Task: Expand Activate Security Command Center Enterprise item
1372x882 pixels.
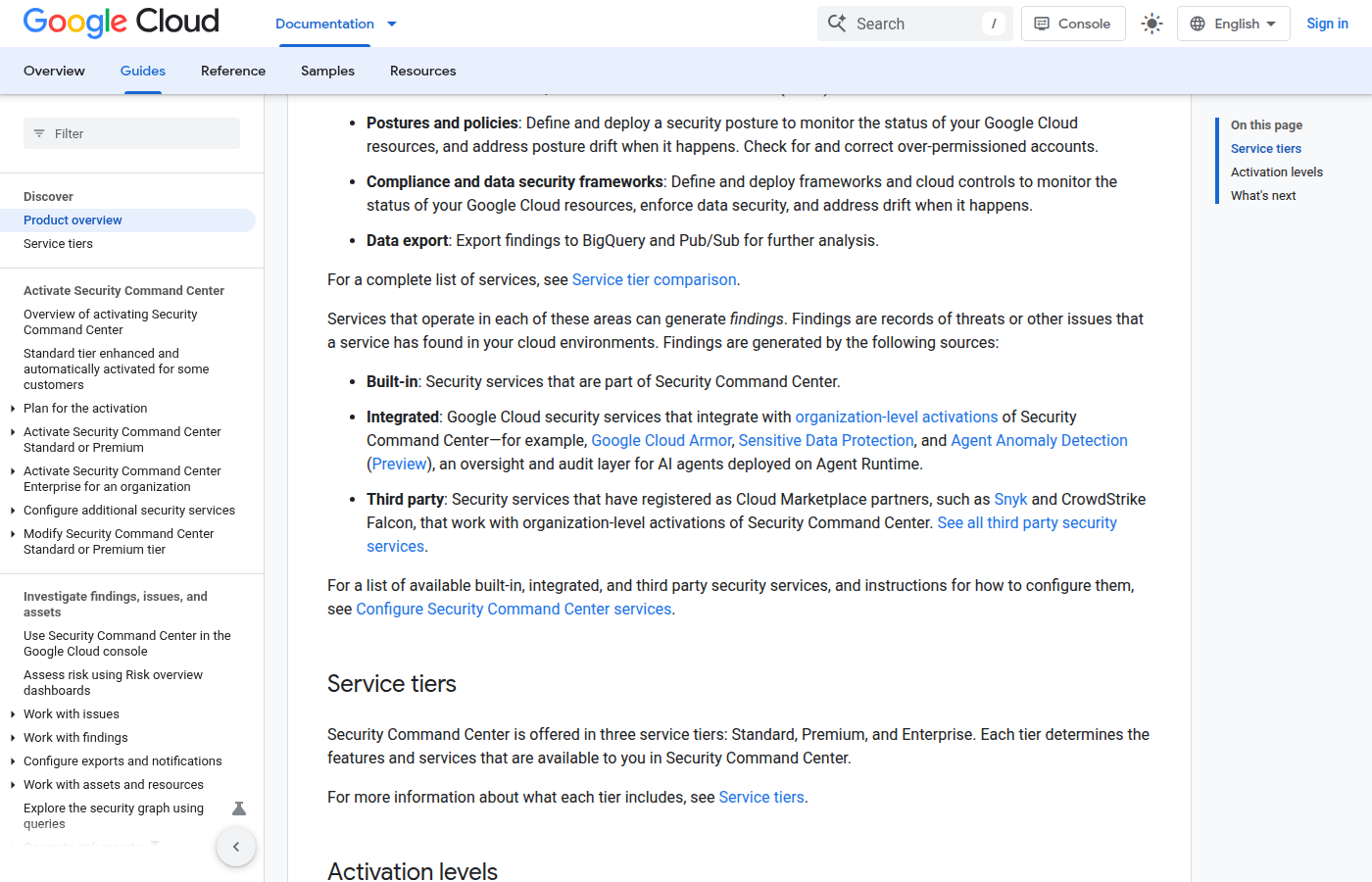Action: point(12,471)
